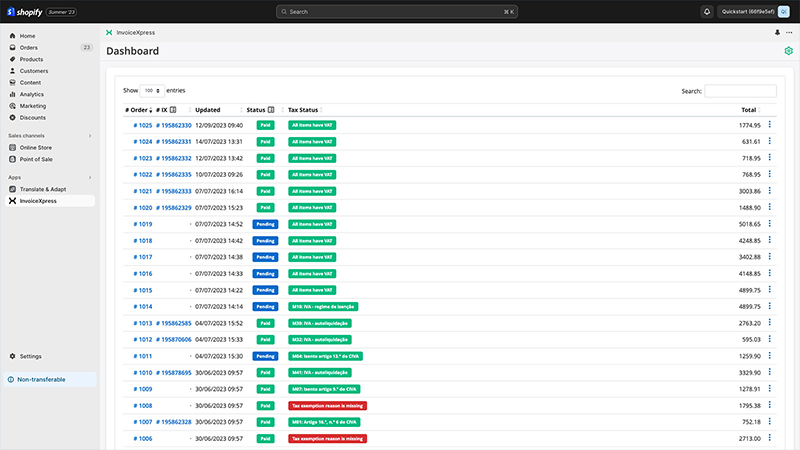The height and width of the screenshot is (450, 800).
Task: Click the date 07/07/2023 16:14
Action: (x=219, y=191)
